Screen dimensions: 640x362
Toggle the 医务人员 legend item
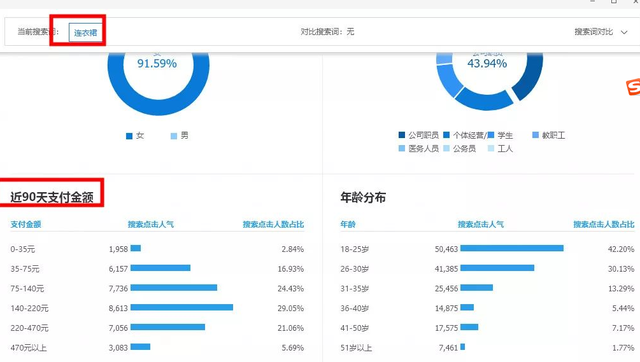[x=418, y=149]
